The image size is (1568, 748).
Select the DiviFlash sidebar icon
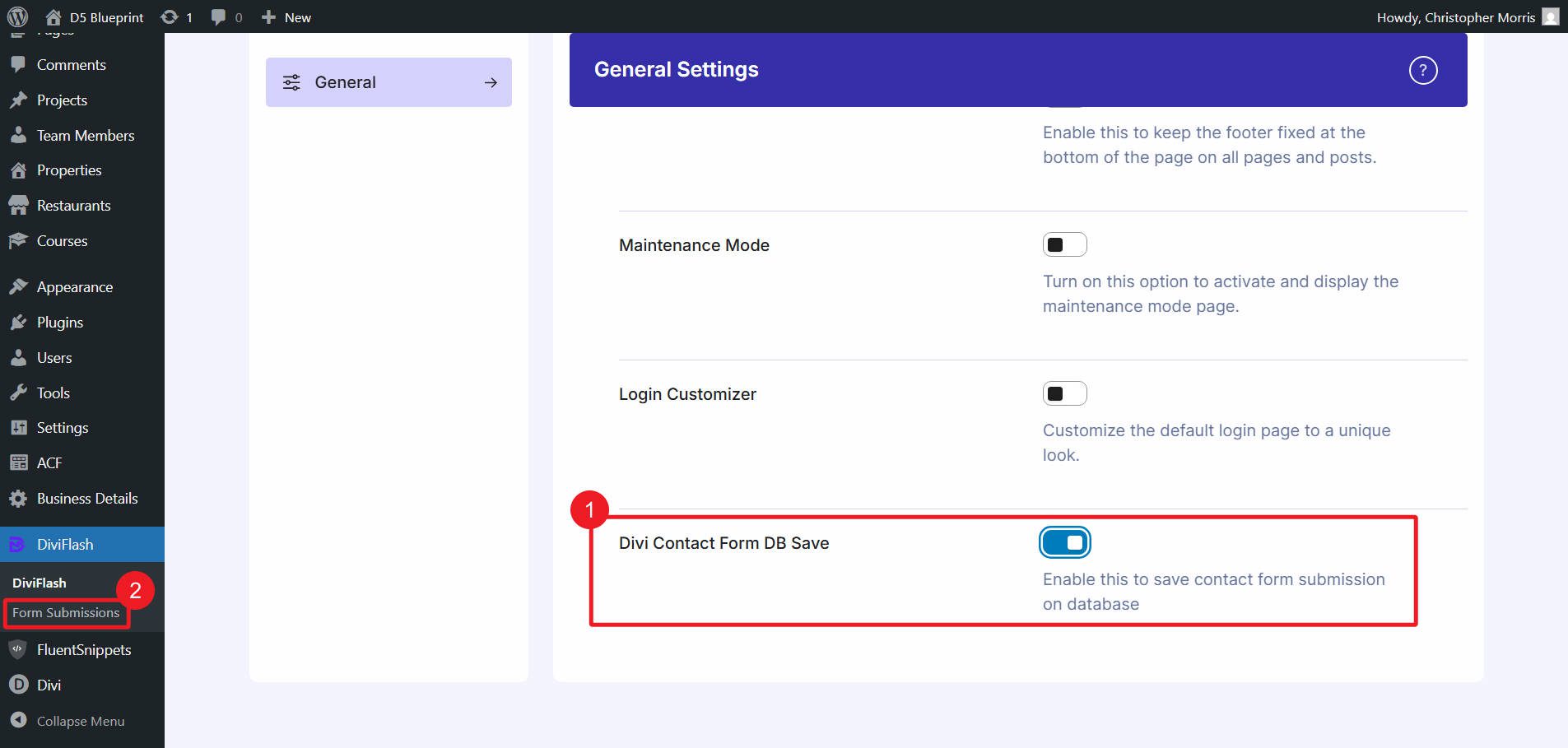coord(18,544)
